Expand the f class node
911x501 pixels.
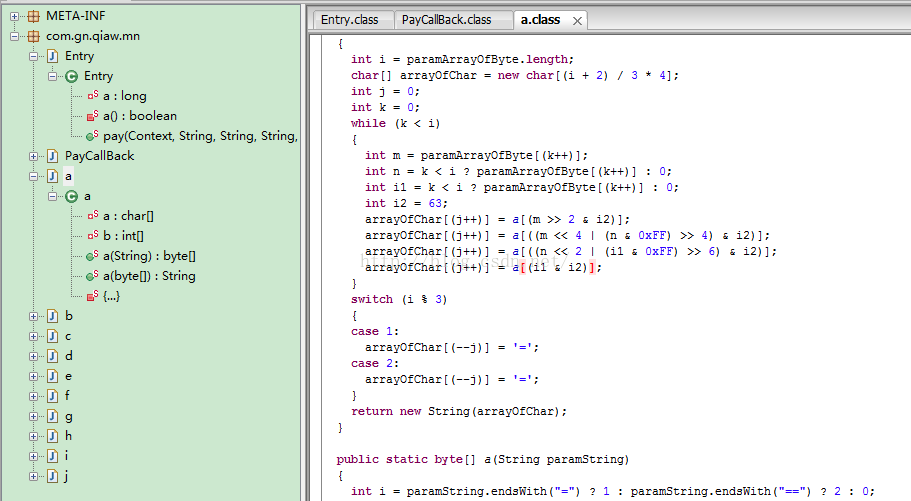[34, 396]
